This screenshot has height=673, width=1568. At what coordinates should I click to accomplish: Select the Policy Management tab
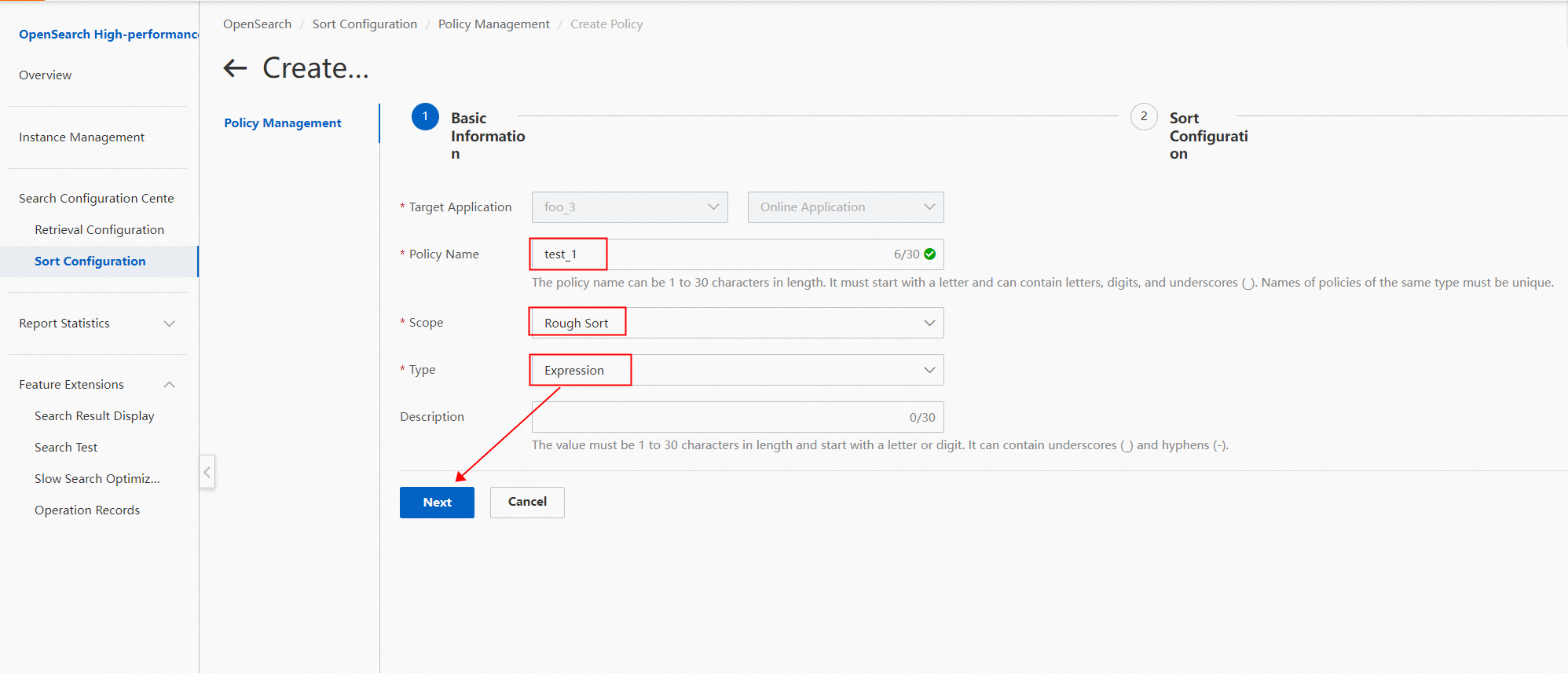[x=283, y=123]
